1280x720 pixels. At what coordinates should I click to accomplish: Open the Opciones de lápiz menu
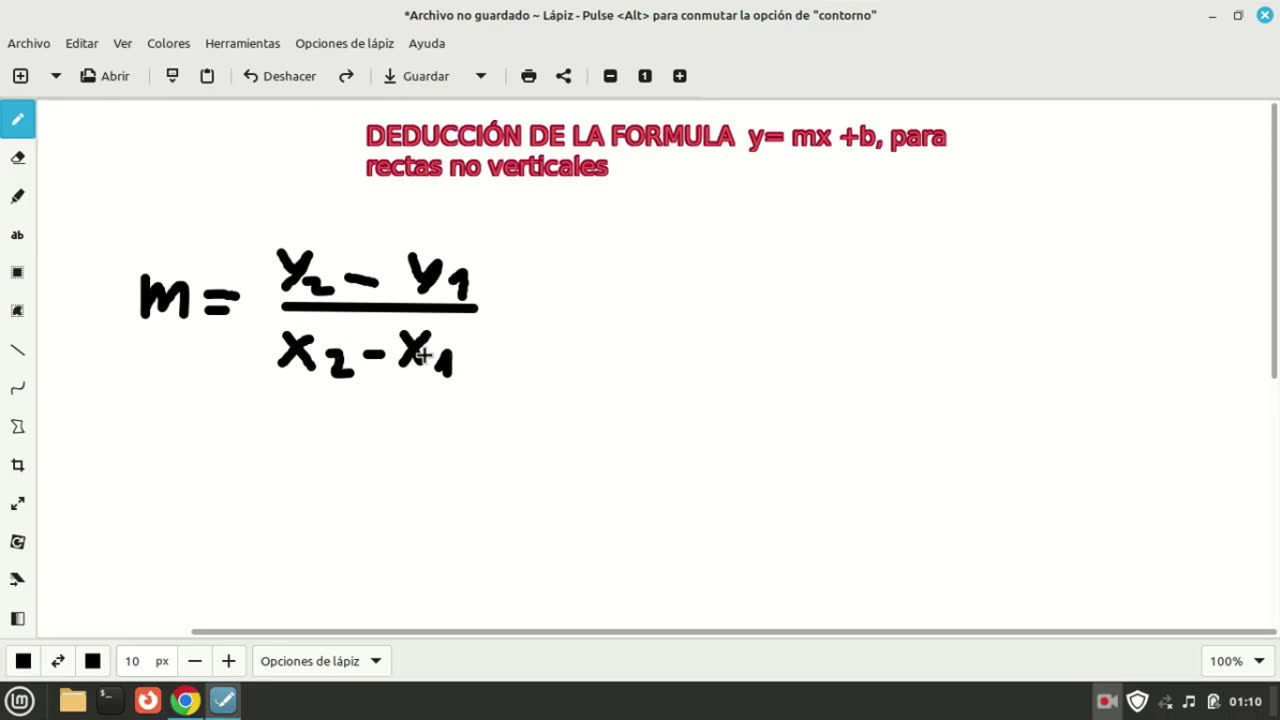(345, 43)
